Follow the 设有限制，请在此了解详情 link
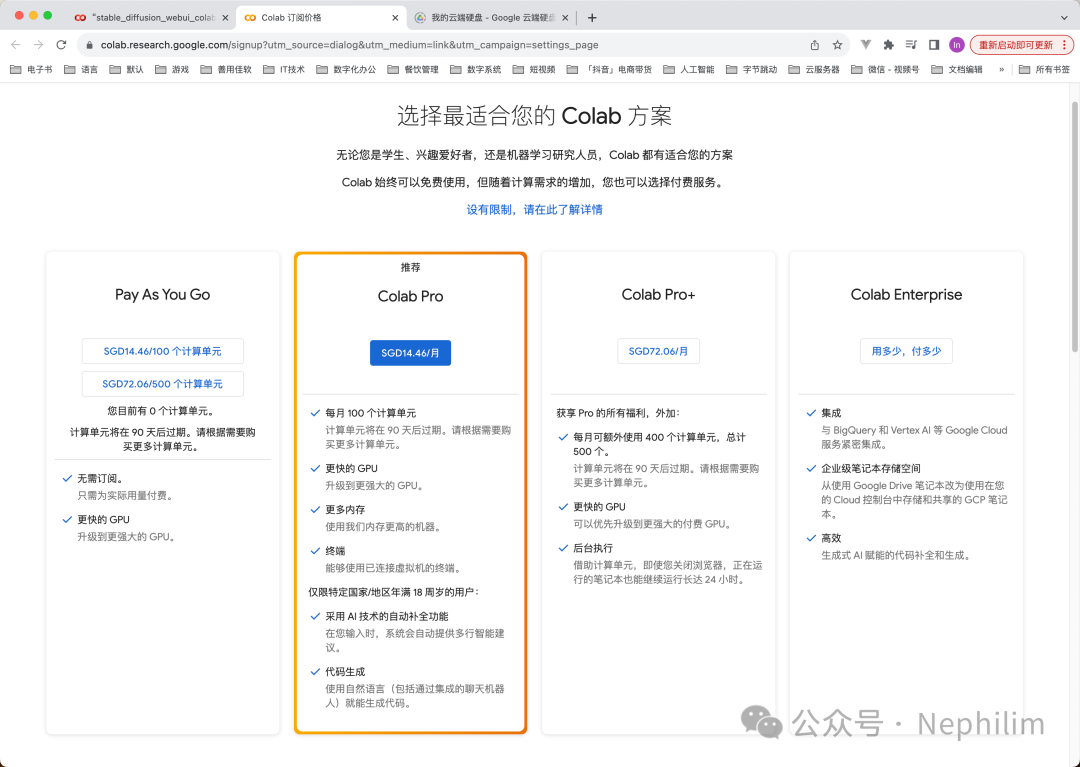Screen dimensions: 1080x767 coord(534,209)
